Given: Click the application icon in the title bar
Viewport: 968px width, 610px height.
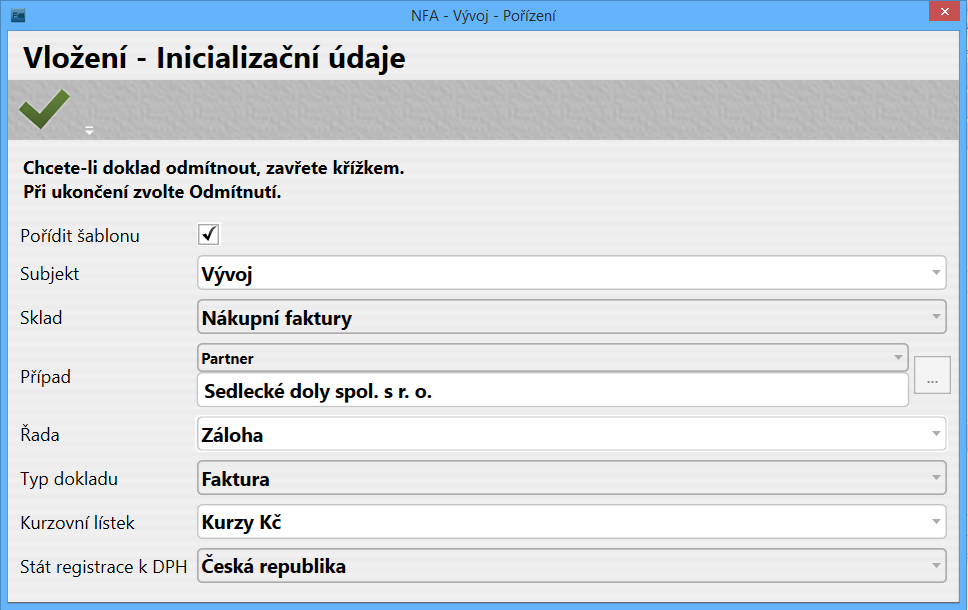Looking at the screenshot, I should tap(17, 15).
